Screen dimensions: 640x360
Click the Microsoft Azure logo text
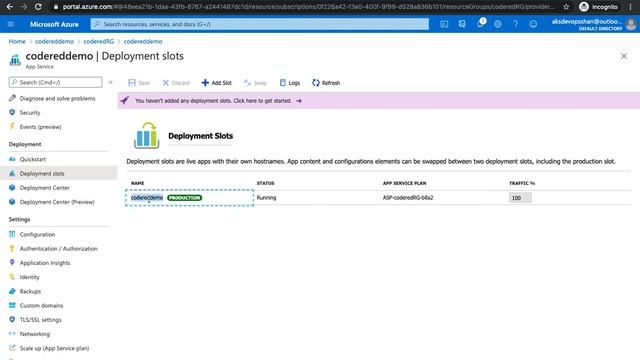click(x=54, y=24)
